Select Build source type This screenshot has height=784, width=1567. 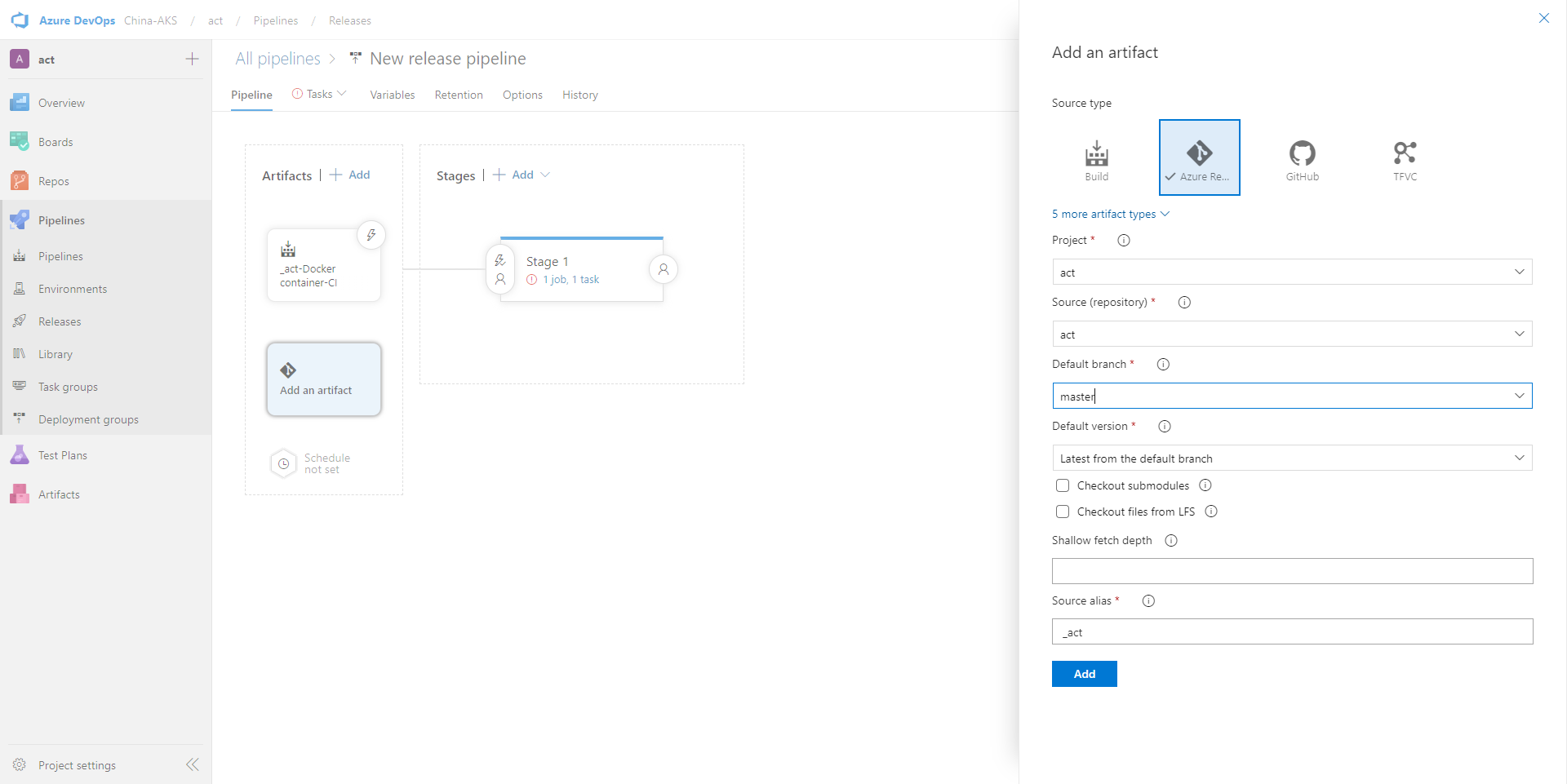pyautogui.click(x=1097, y=158)
